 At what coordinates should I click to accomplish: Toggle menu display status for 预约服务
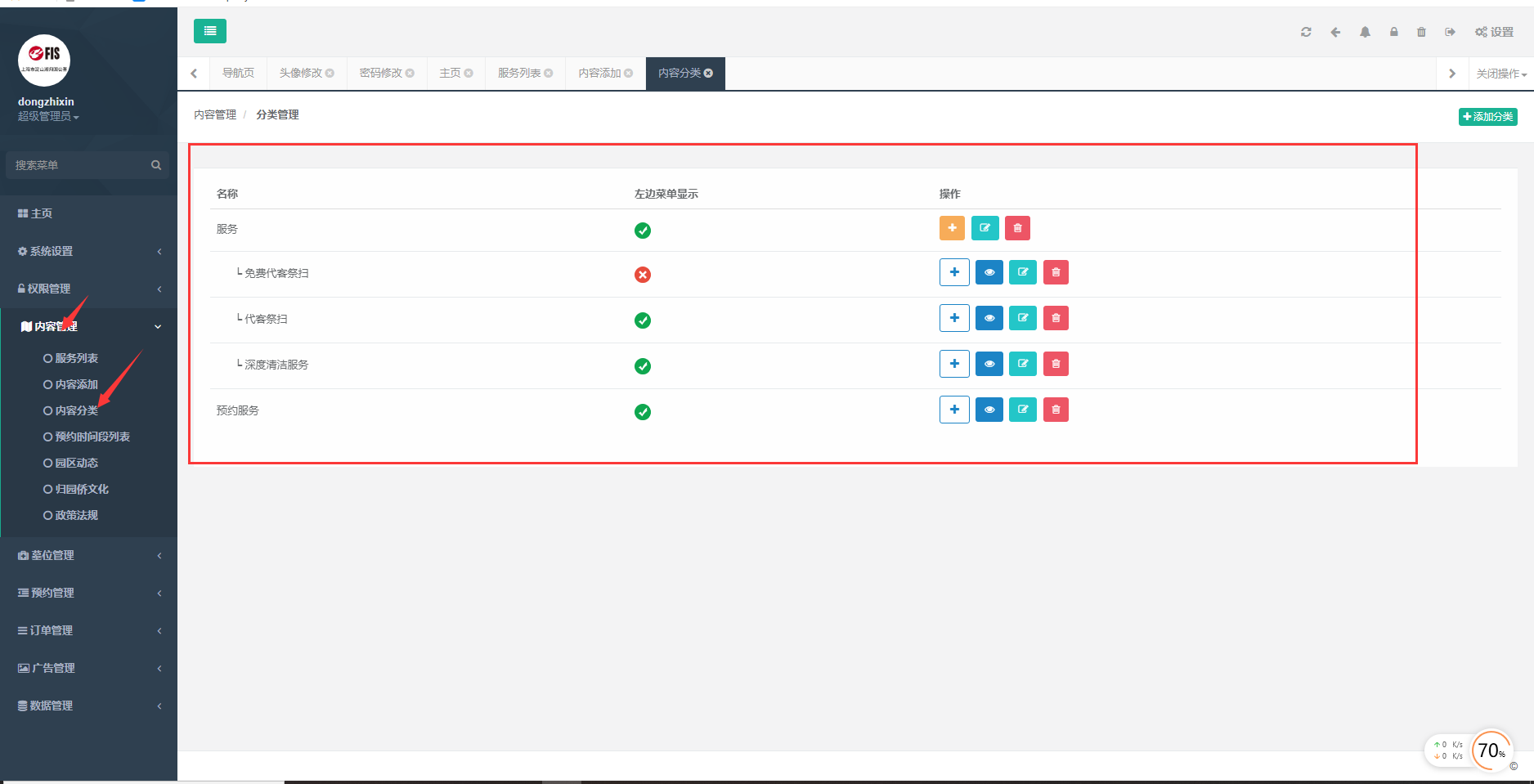(643, 412)
